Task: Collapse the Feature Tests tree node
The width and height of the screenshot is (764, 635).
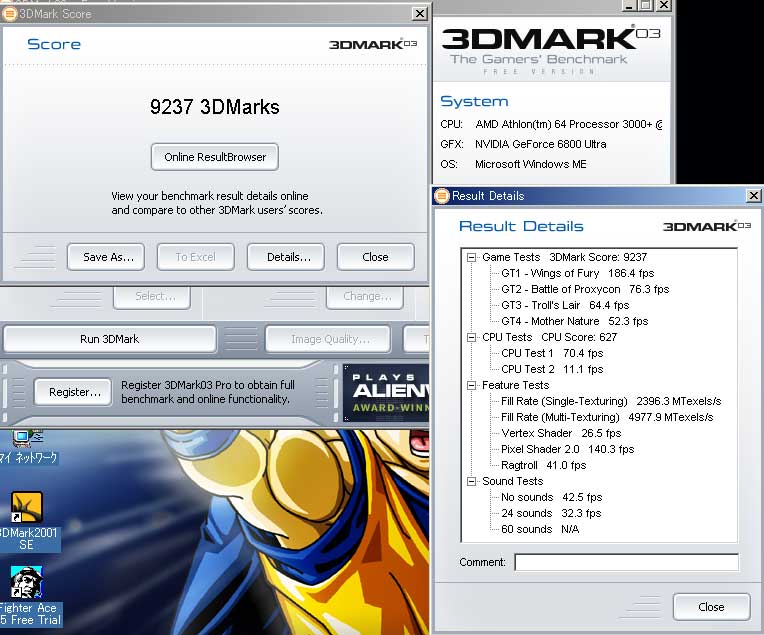Action: tap(471, 385)
